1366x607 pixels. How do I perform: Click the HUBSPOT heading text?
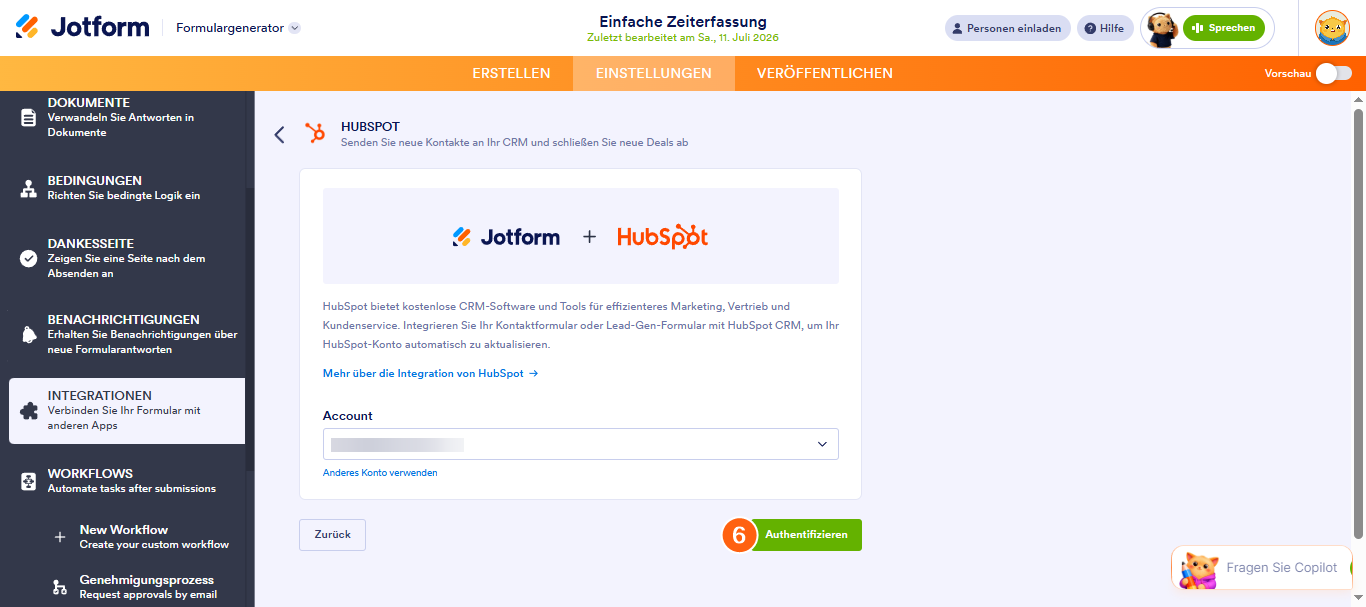(370, 126)
